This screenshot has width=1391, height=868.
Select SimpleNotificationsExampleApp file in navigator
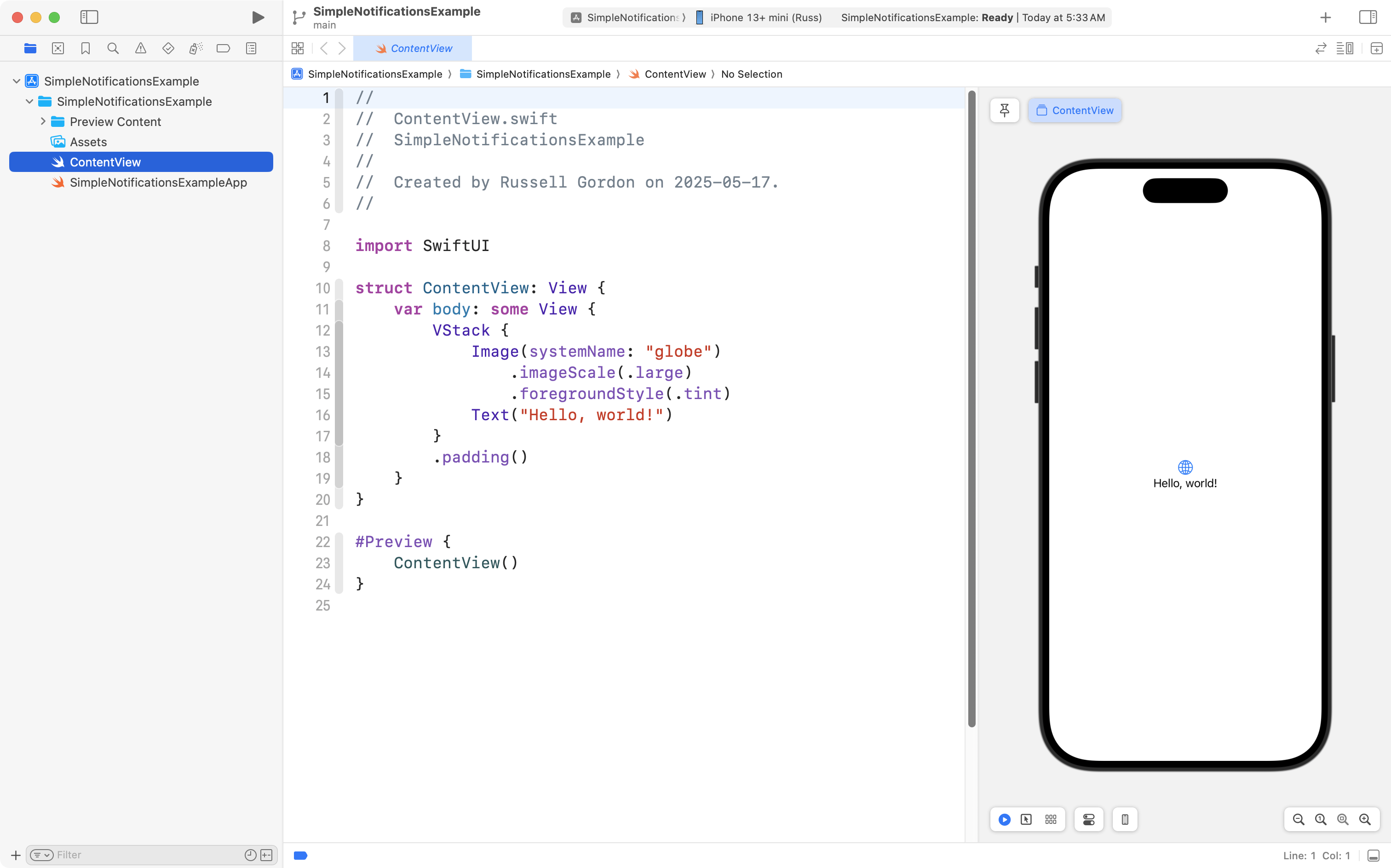(158, 183)
